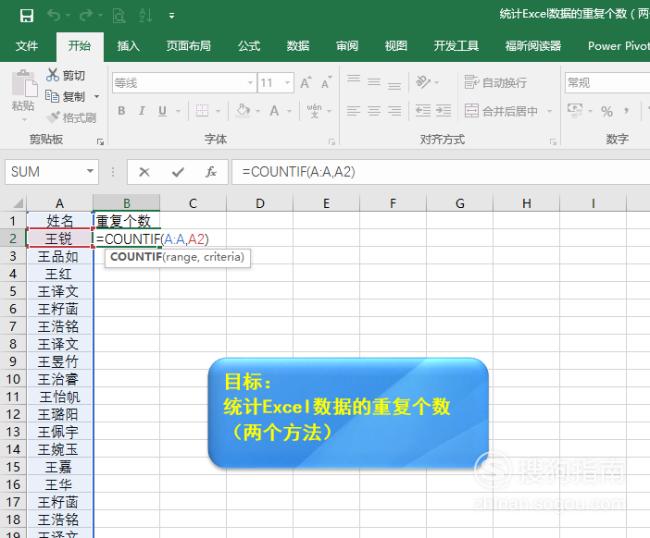Click the confirm checkmark in formula bar
650x538 pixels.
coord(178,172)
